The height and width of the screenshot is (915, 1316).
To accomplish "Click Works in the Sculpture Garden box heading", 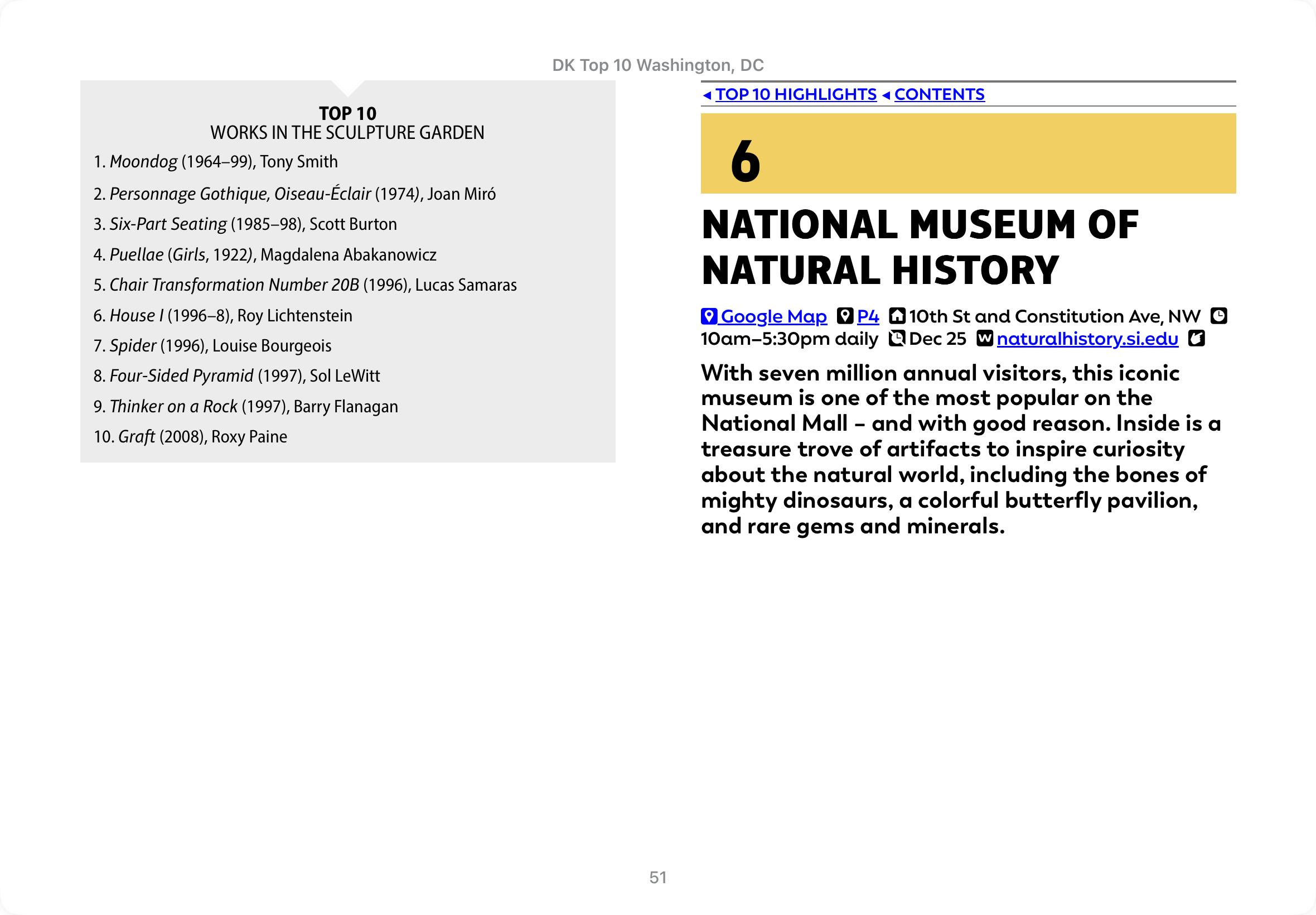I will pyautogui.click(x=347, y=132).
